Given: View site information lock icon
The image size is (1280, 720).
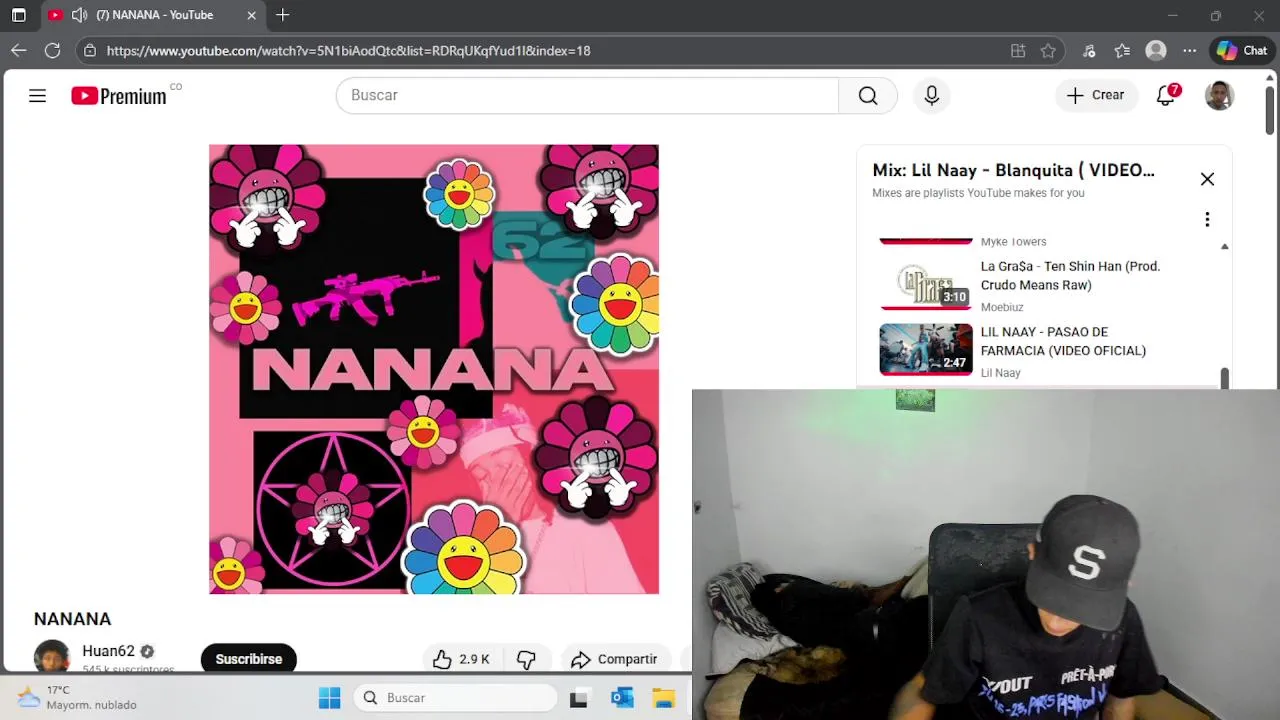Looking at the screenshot, I should 90,50.
